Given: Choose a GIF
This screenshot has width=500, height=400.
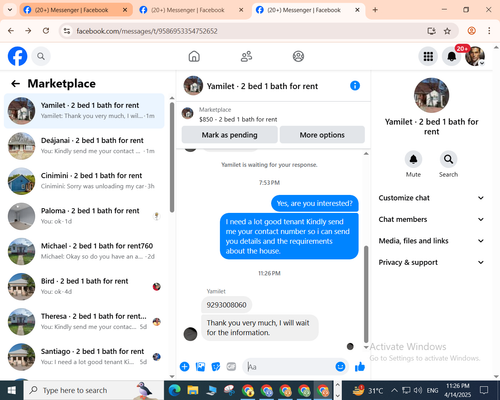Looking at the screenshot, I should click(231, 367).
